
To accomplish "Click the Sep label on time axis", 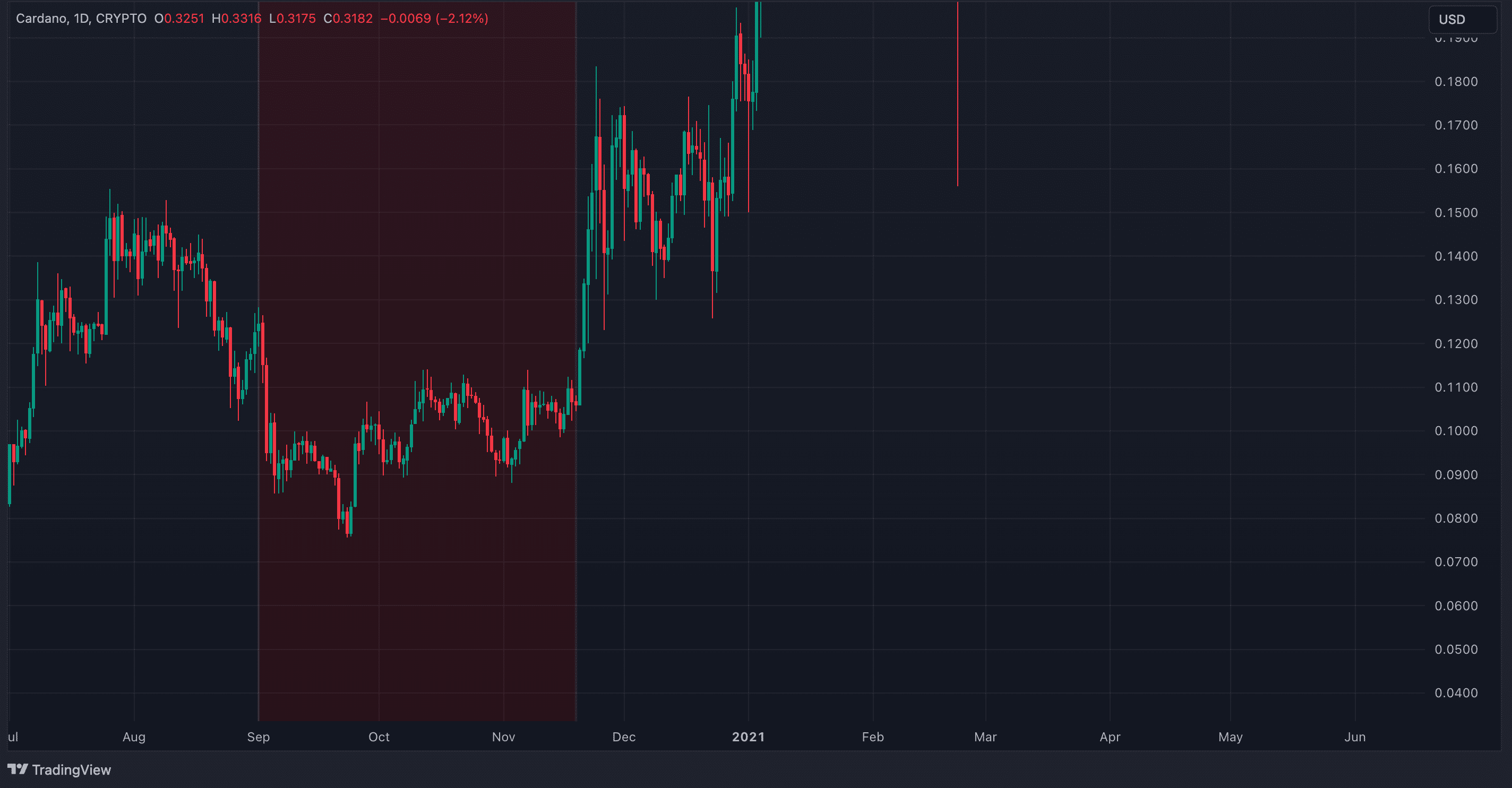I will point(258,737).
